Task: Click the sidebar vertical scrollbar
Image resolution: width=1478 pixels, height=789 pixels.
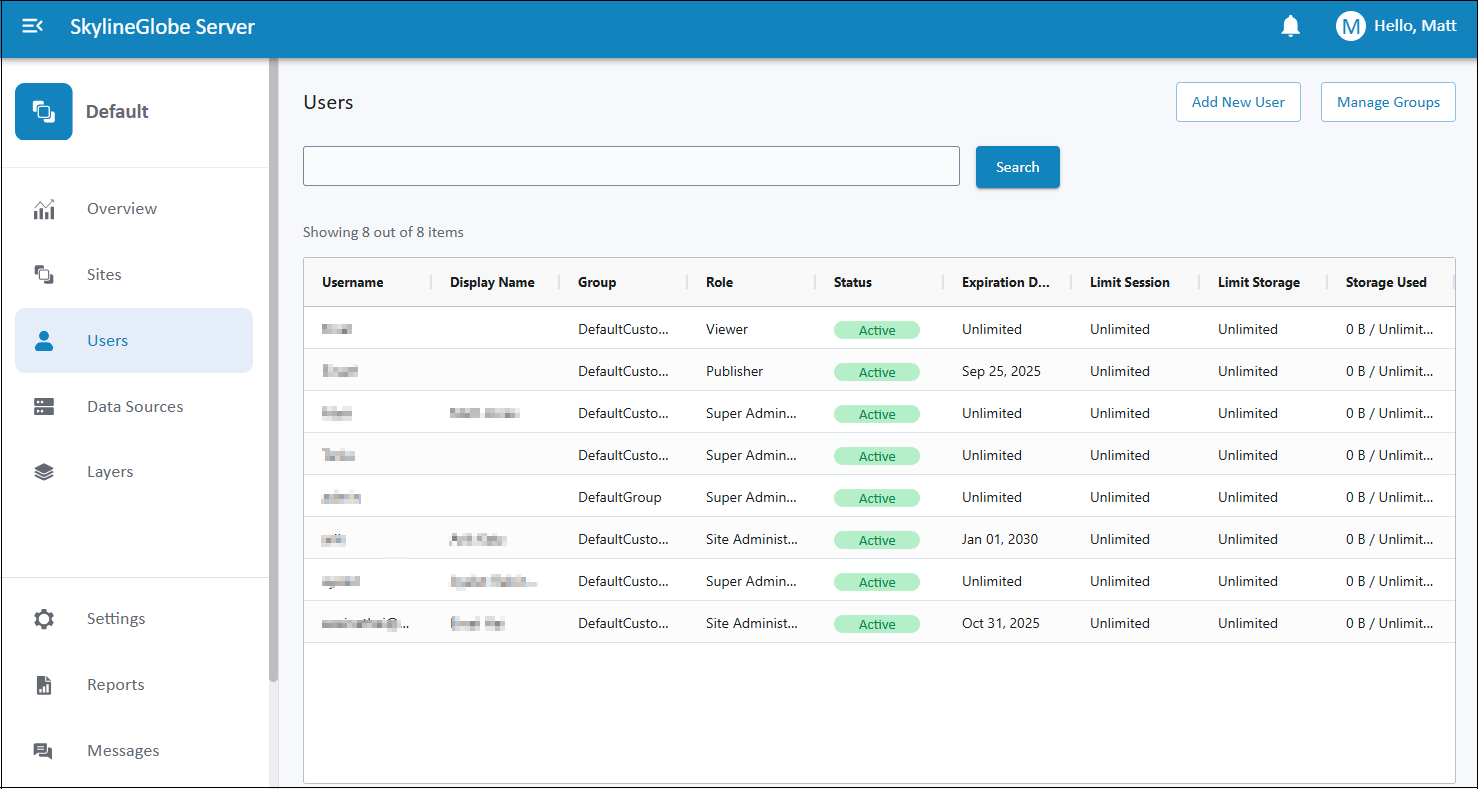Action: 273,370
